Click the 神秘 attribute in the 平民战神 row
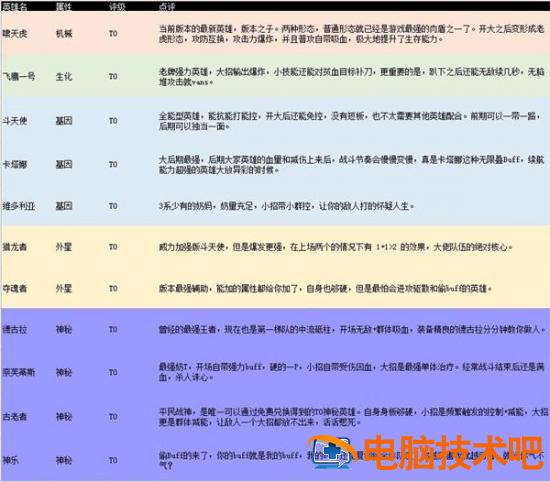550x482 pixels. coord(64,417)
